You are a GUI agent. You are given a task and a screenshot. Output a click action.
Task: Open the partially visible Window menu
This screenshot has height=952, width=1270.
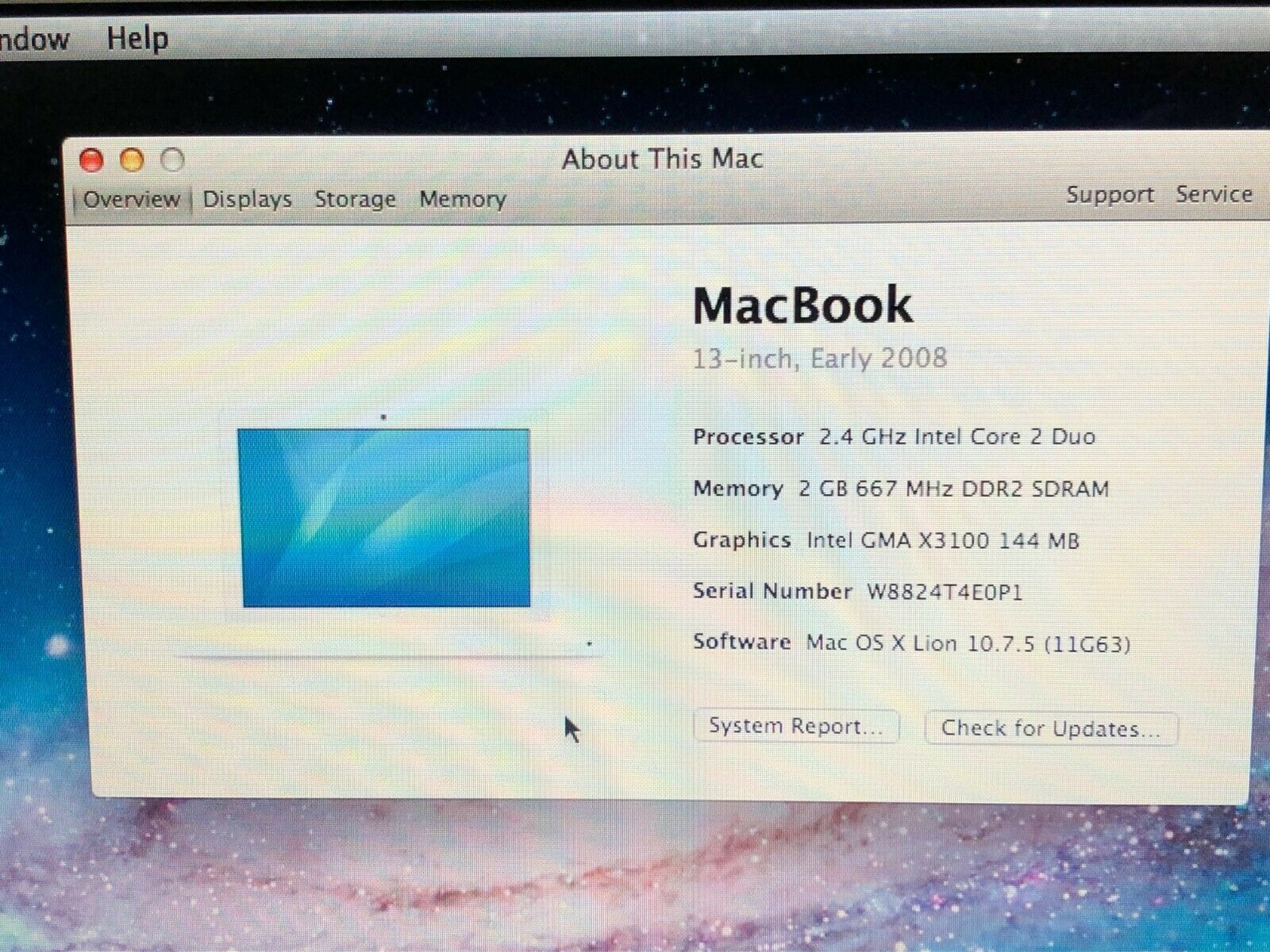[34, 38]
